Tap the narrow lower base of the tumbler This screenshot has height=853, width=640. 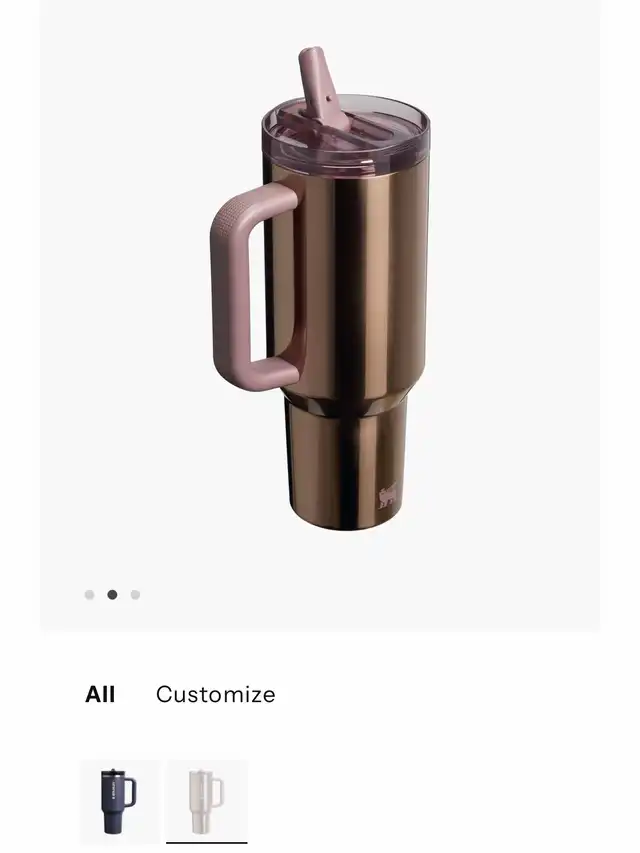point(346,462)
